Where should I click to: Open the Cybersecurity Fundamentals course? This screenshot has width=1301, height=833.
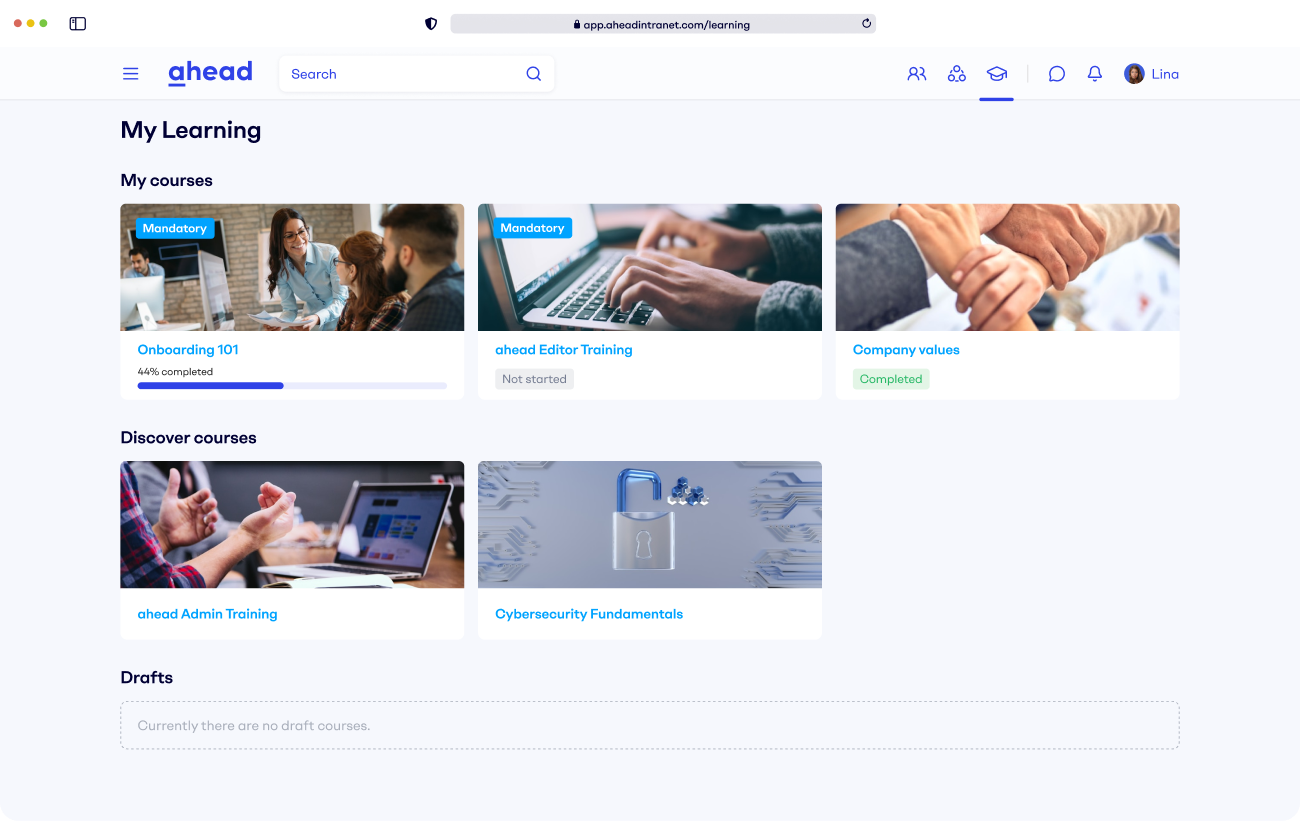[x=589, y=613]
